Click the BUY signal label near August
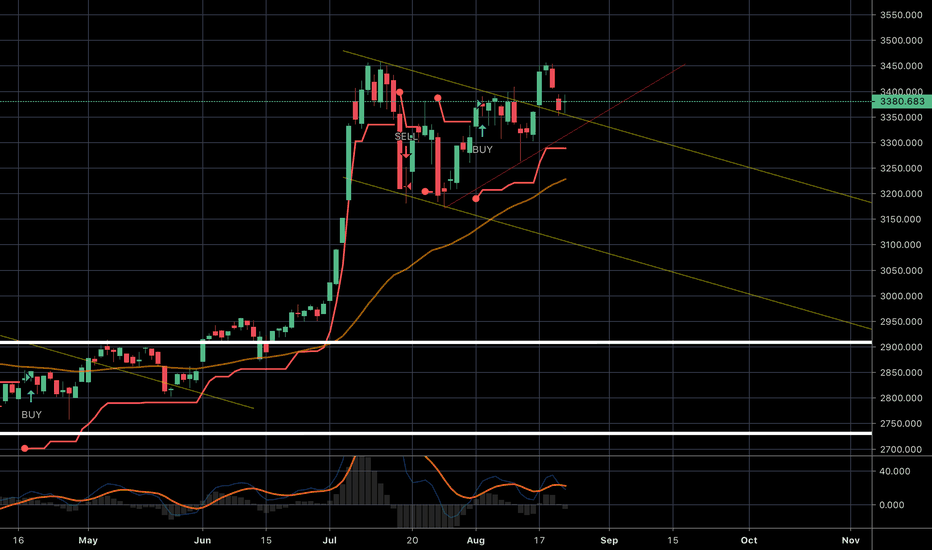Image resolution: width=932 pixels, height=550 pixels. tap(482, 150)
